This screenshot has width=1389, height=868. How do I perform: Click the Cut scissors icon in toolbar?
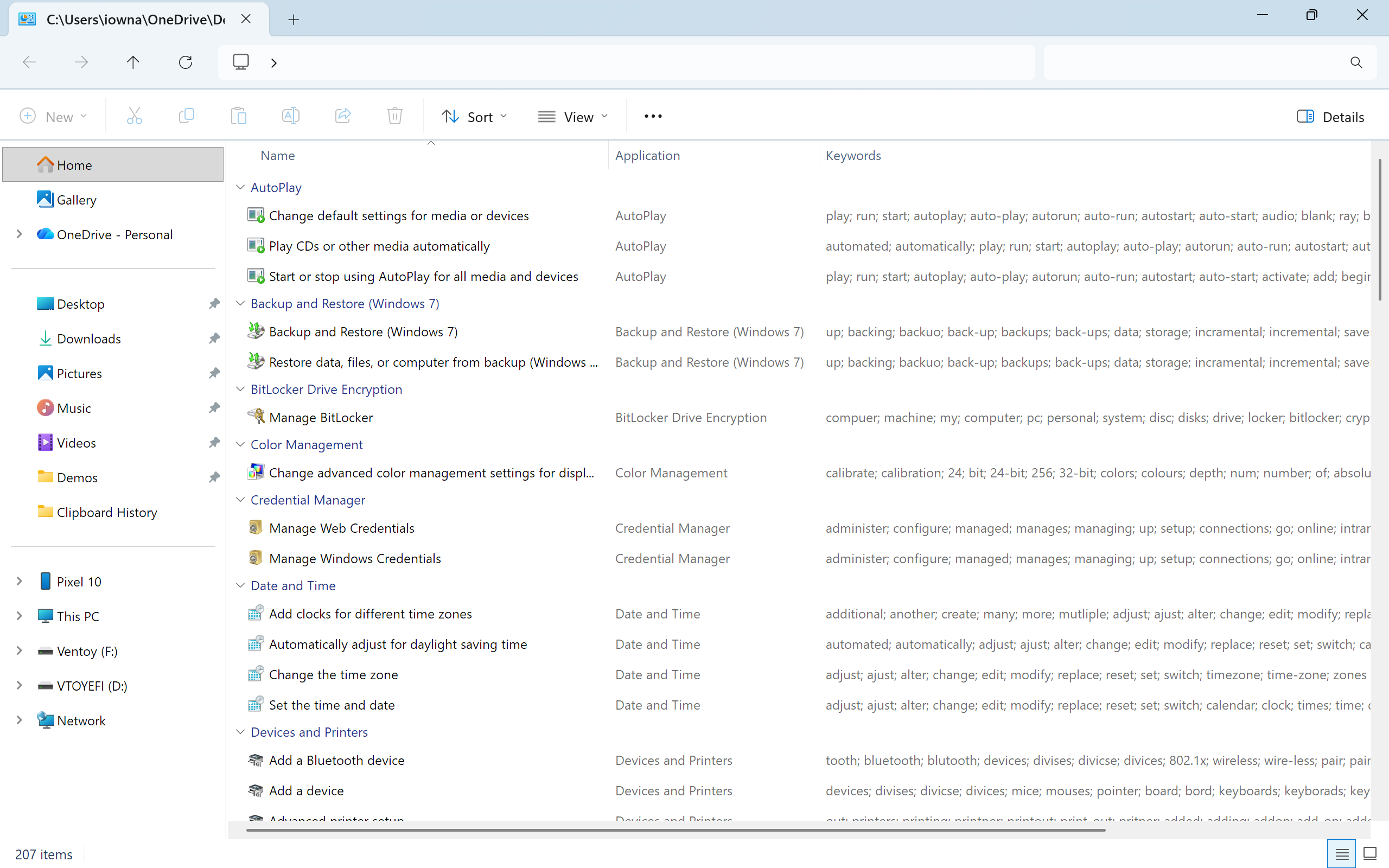(x=135, y=117)
